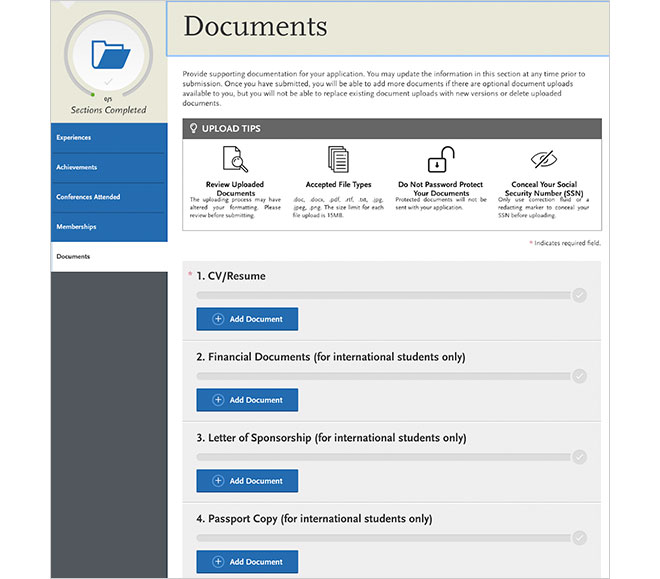
Task: Open the Memberships sidebar item
Action: 109,227
